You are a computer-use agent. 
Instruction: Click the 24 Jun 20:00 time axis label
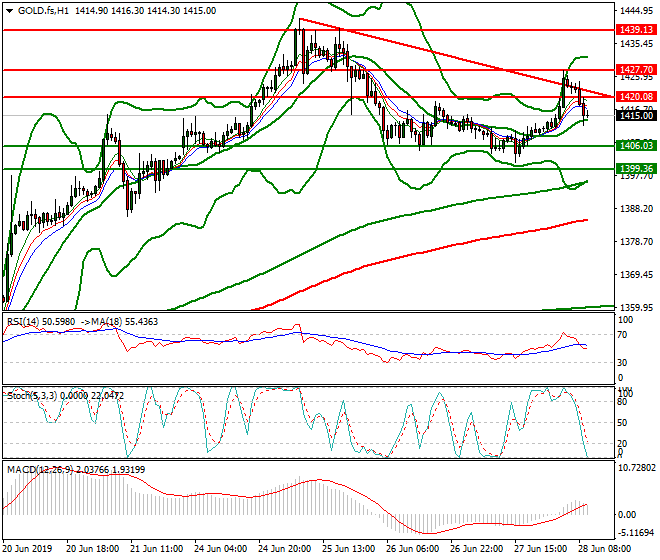click(285, 549)
